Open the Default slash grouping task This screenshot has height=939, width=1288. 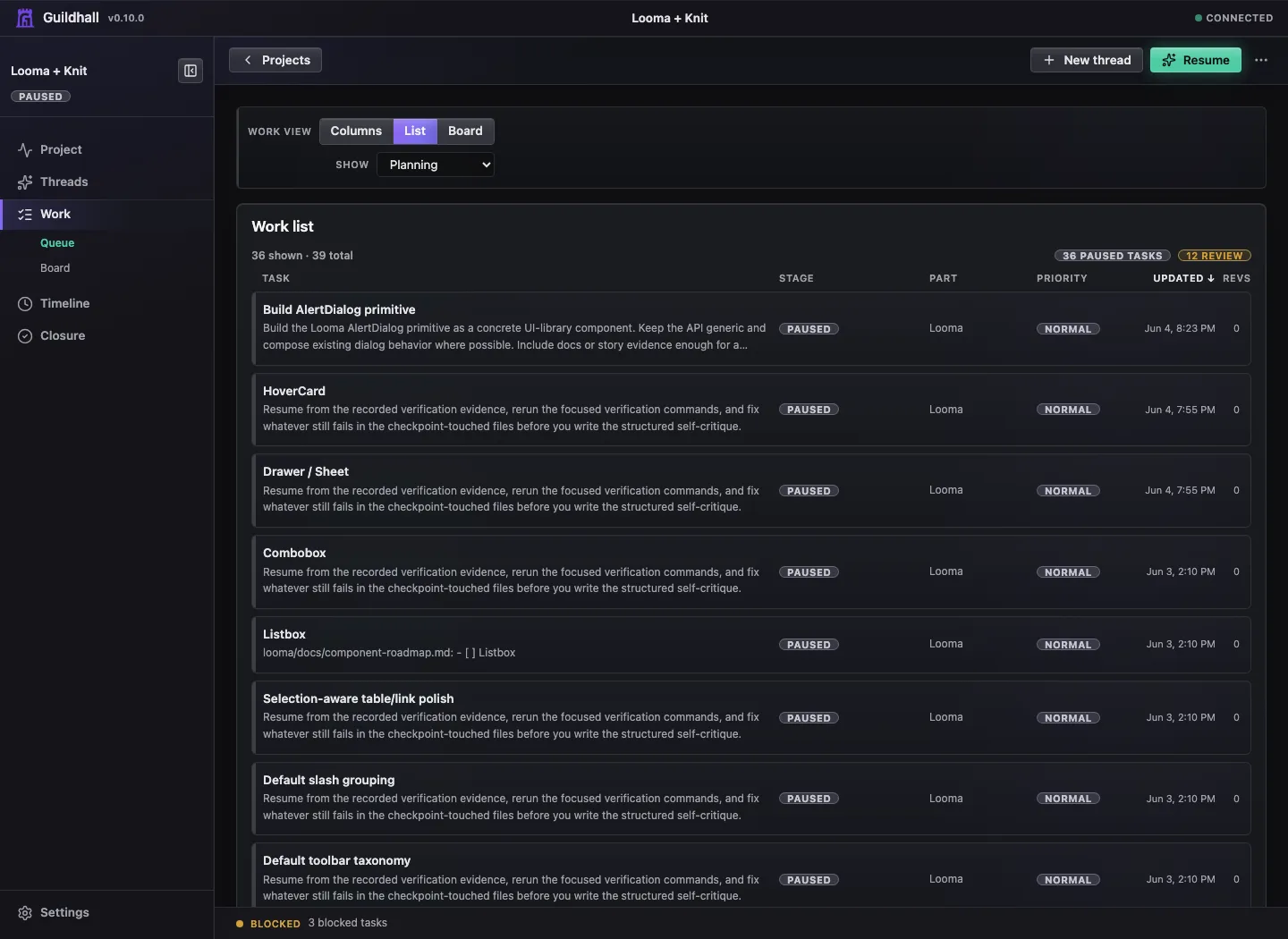[751, 799]
